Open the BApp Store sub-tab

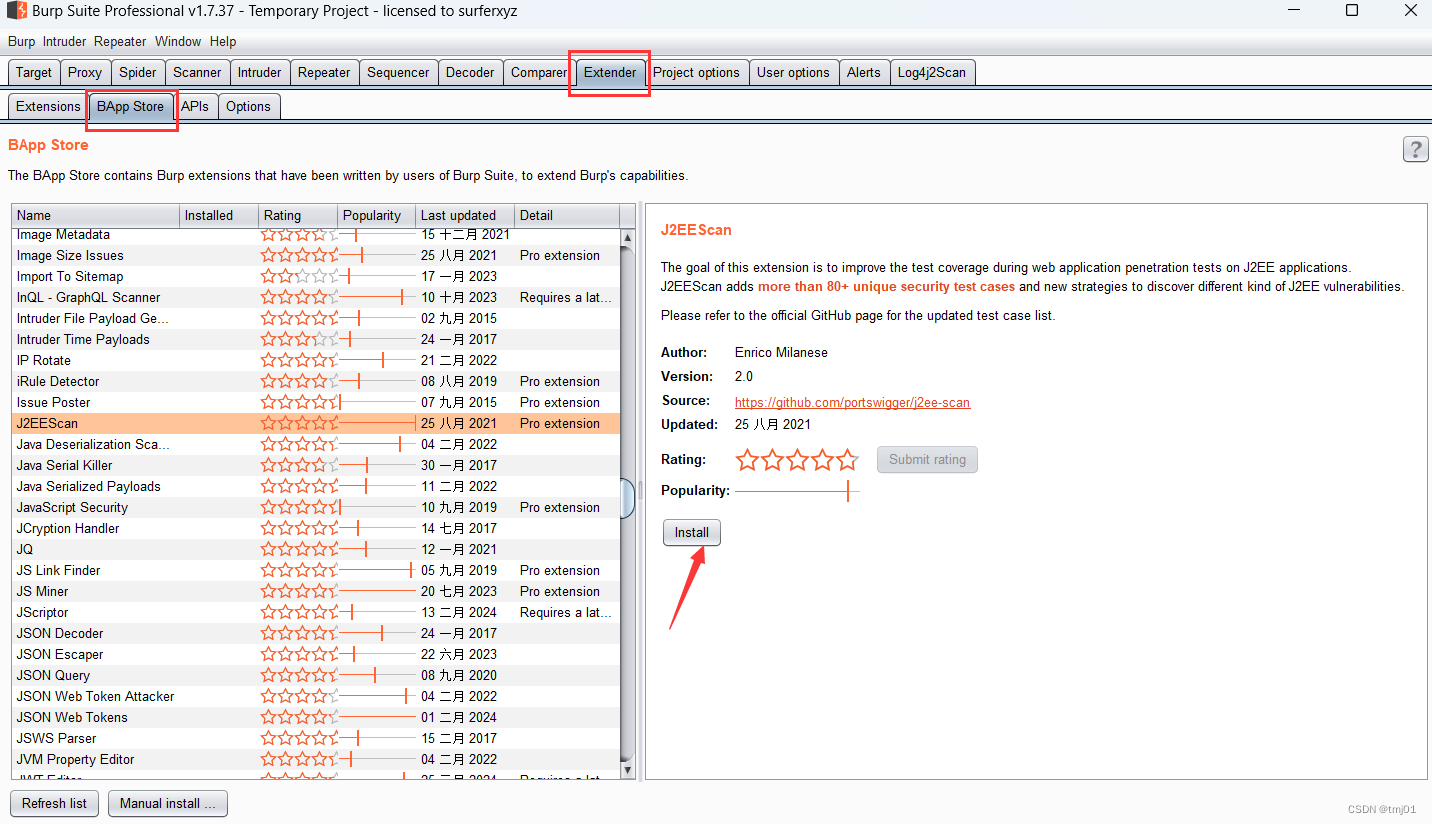(130, 106)
